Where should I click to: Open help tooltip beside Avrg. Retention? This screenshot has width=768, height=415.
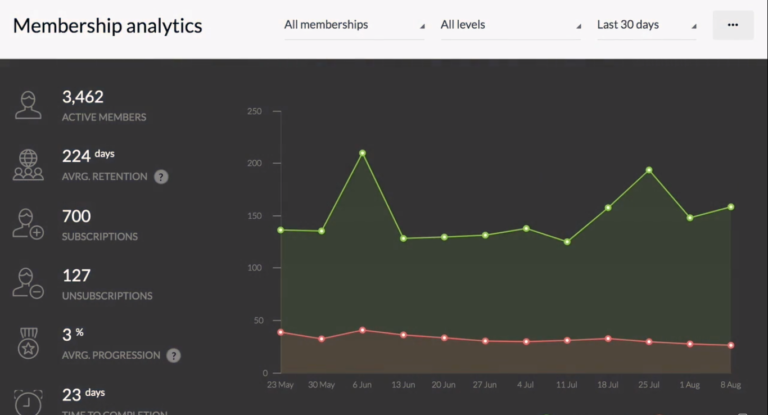click(x=161, y=177)
